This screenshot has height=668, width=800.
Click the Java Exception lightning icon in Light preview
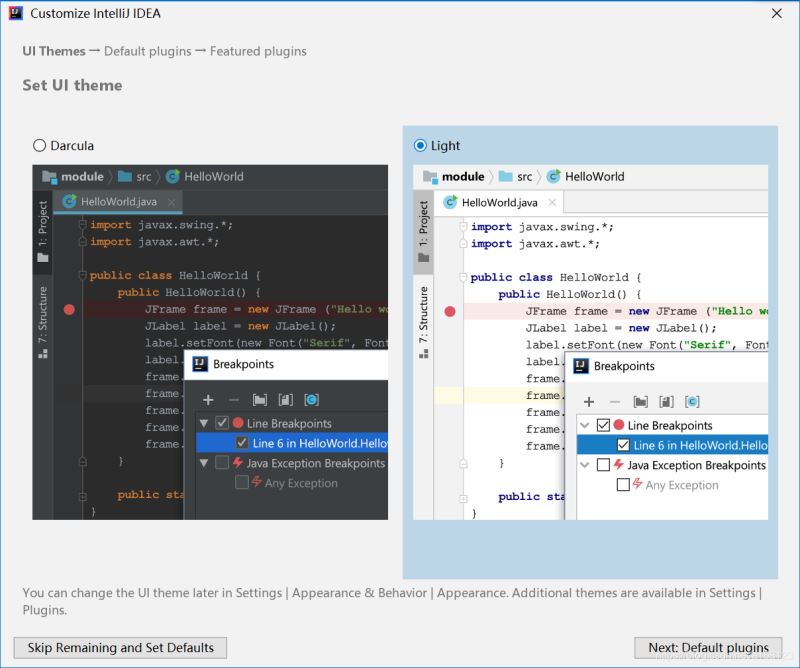click(x=618, y=465)
